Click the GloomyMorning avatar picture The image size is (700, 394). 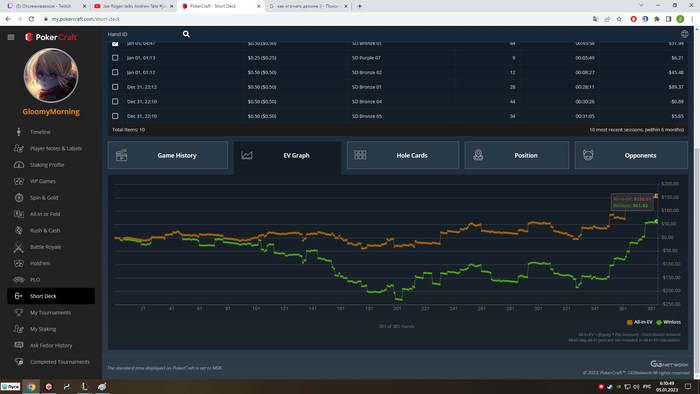point(51,75)
